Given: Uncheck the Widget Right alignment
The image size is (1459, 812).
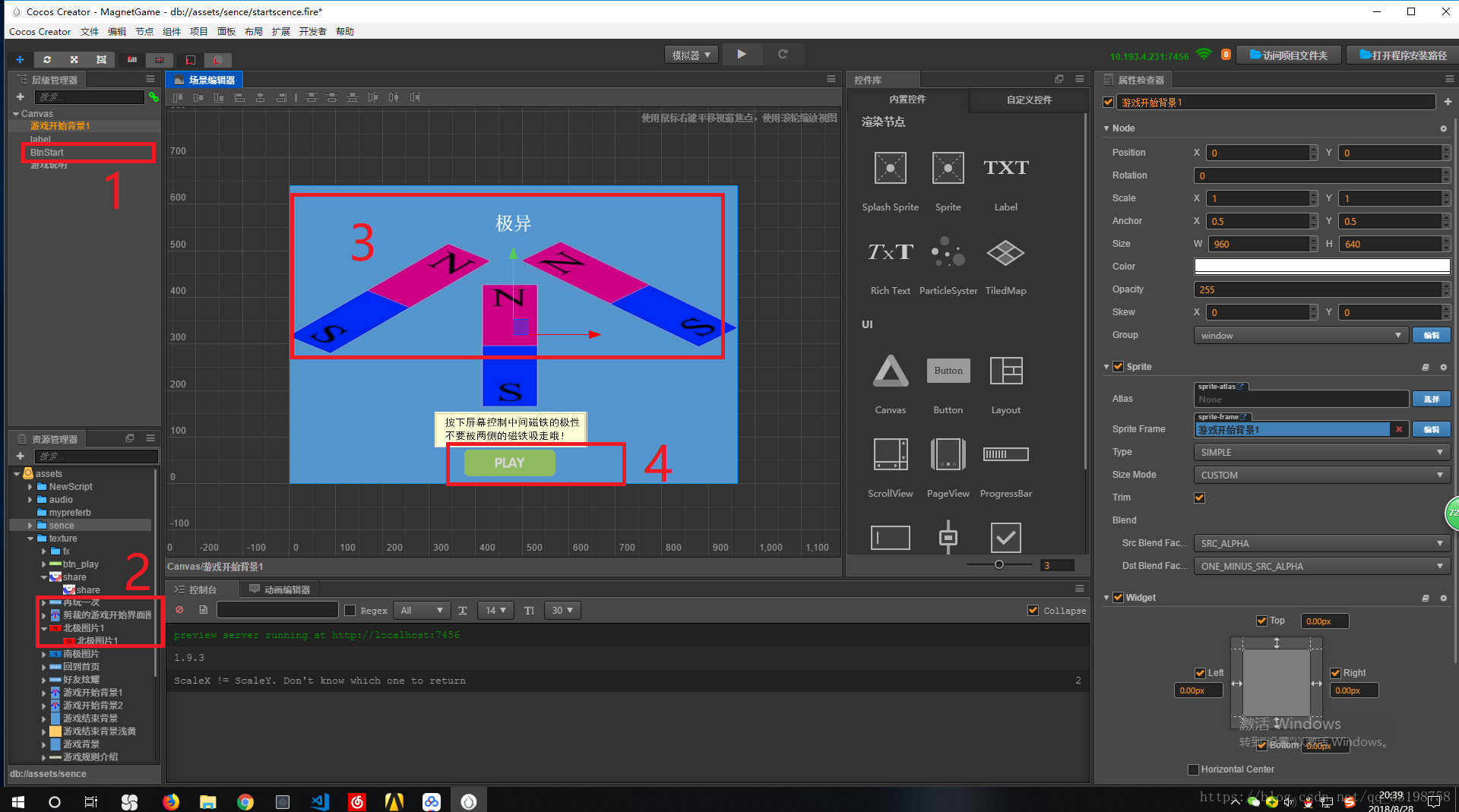Looking at the screenshot, I should click(1335, 673).
